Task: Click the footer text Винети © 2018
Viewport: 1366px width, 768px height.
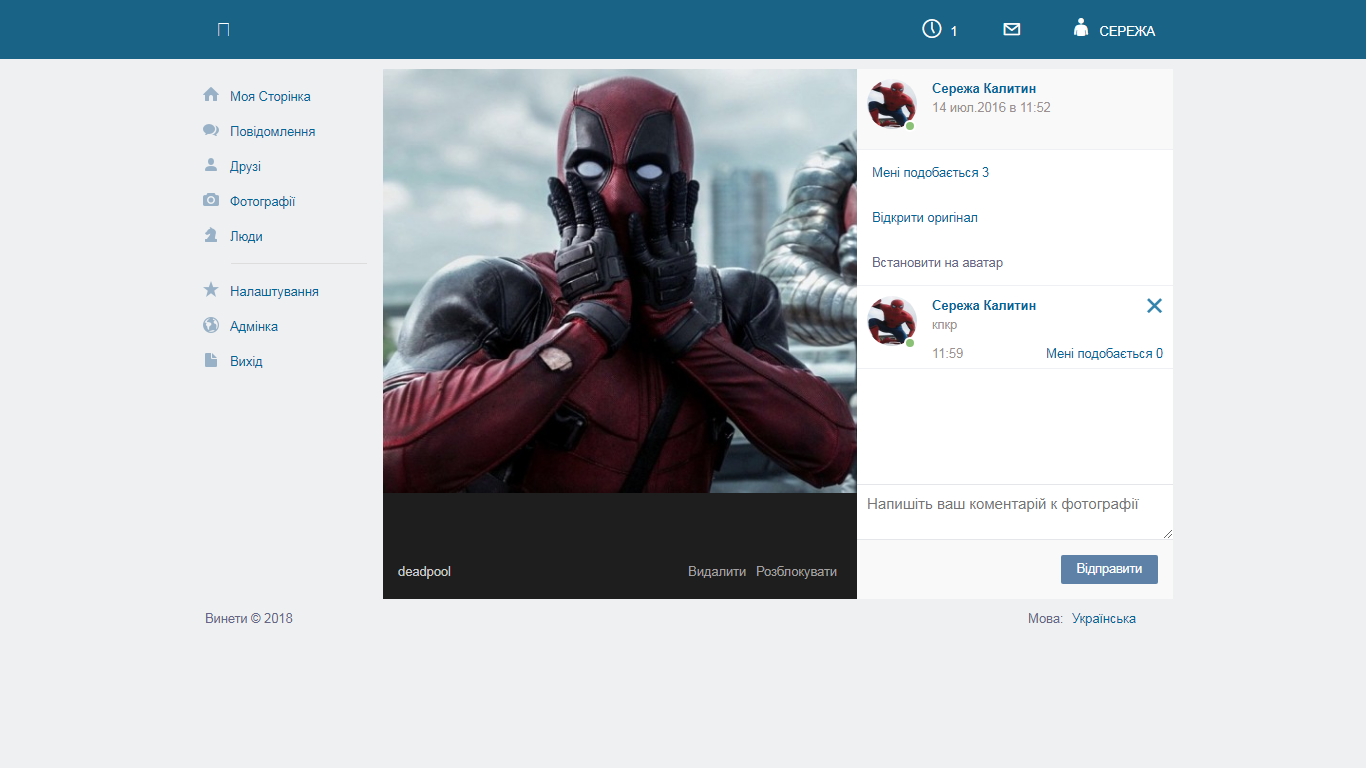Action: (x=249, y=619)
